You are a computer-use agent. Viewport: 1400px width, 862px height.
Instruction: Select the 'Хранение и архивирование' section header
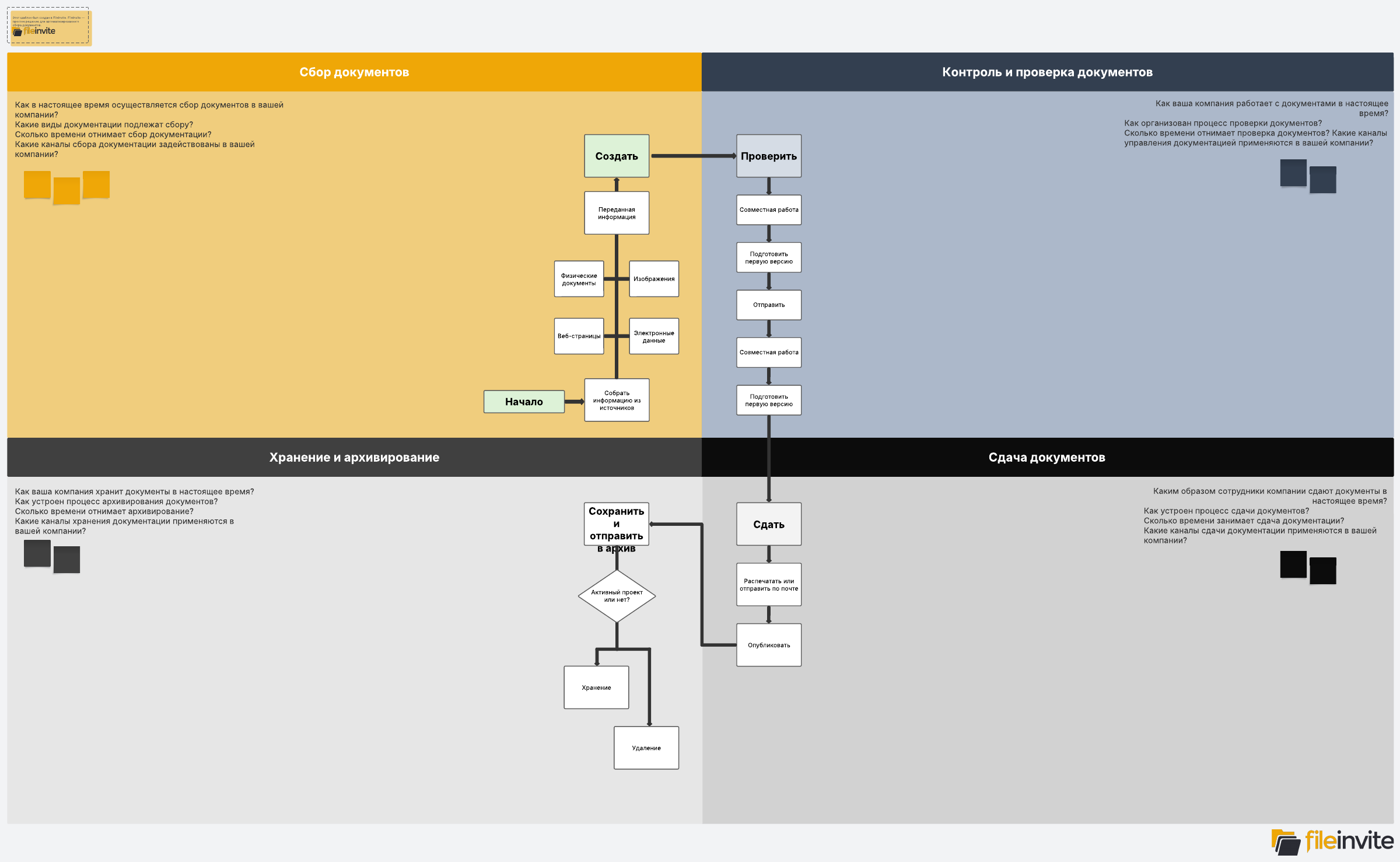pos(354,457)
